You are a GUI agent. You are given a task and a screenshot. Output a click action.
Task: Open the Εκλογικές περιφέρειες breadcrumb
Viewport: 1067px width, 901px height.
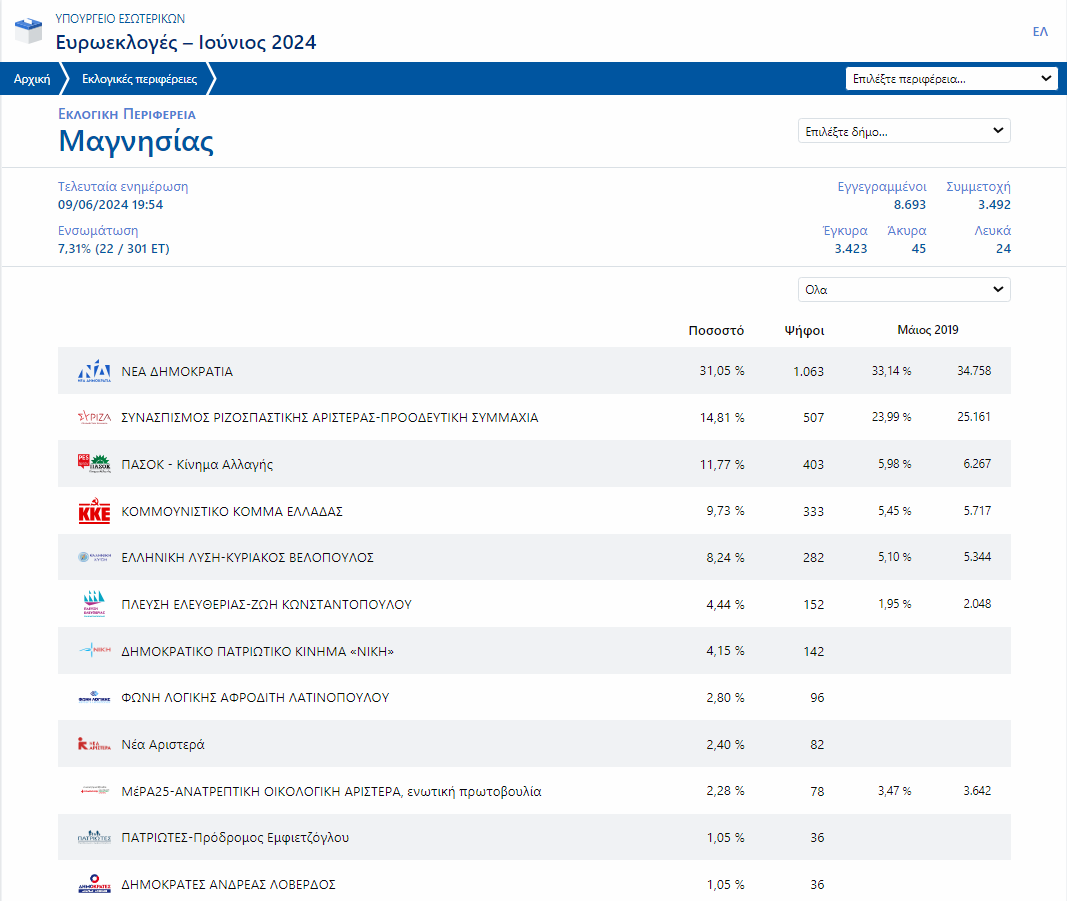[x=139, y=79]
